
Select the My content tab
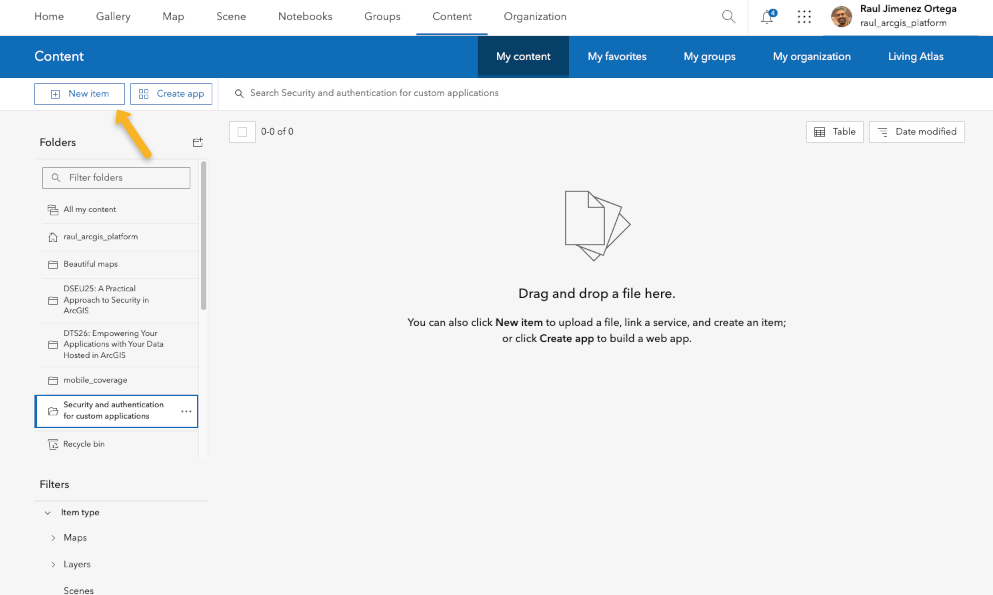coord(523,56)
